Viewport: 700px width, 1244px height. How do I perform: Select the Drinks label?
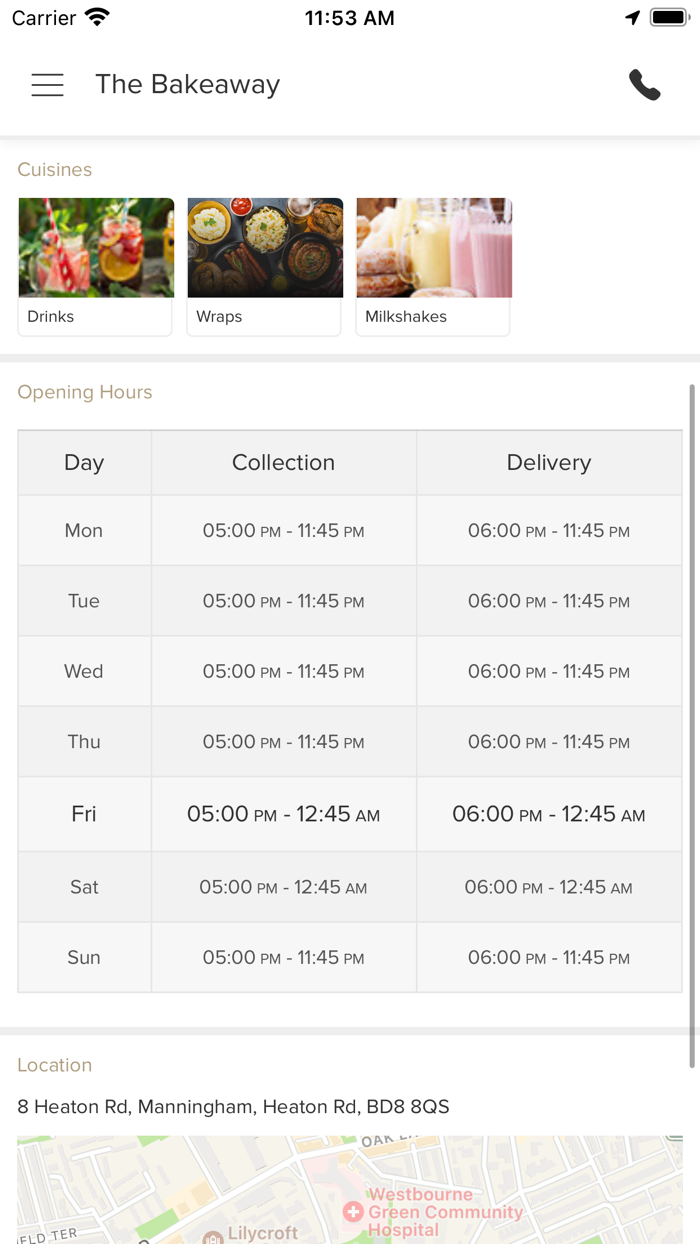[x=51, y=317]
